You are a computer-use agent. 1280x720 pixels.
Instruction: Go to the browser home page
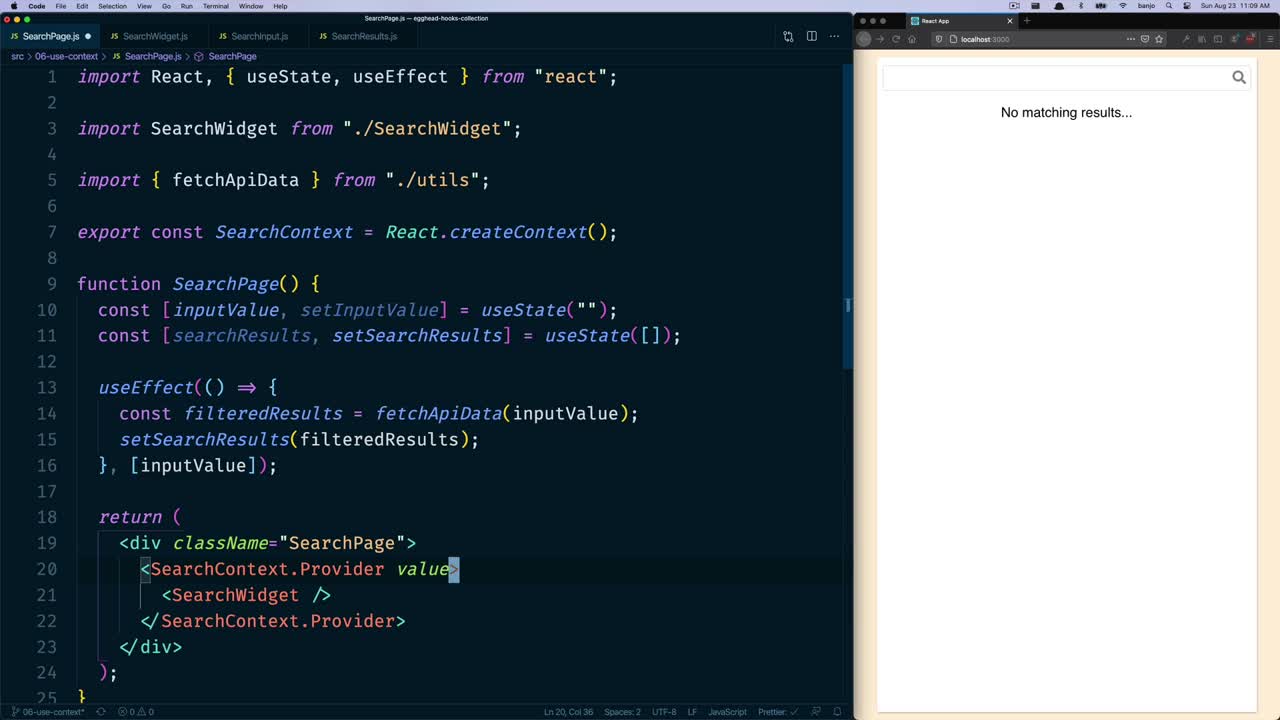point(912,39)
